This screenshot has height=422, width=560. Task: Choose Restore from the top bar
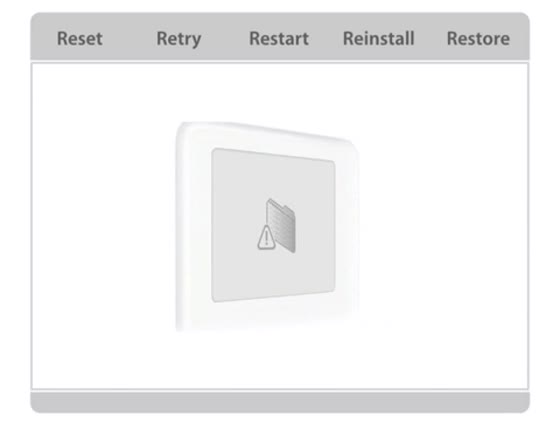point(478,38)
